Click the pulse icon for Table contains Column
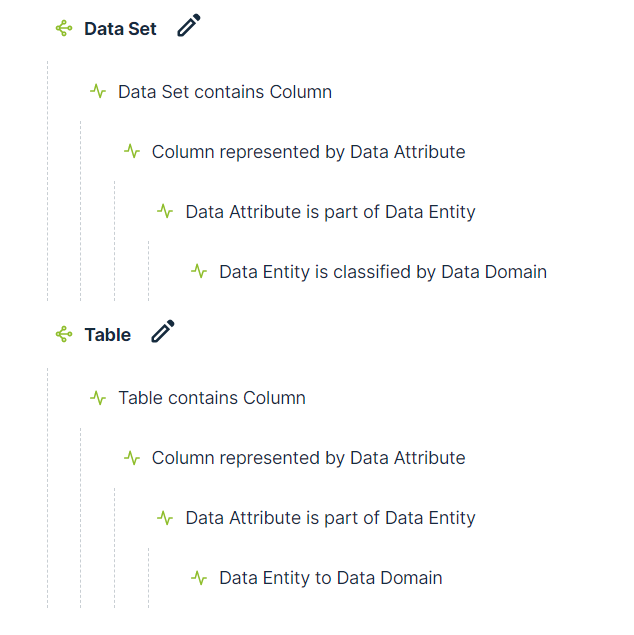The image size is (634, 635). coord(98,398)
